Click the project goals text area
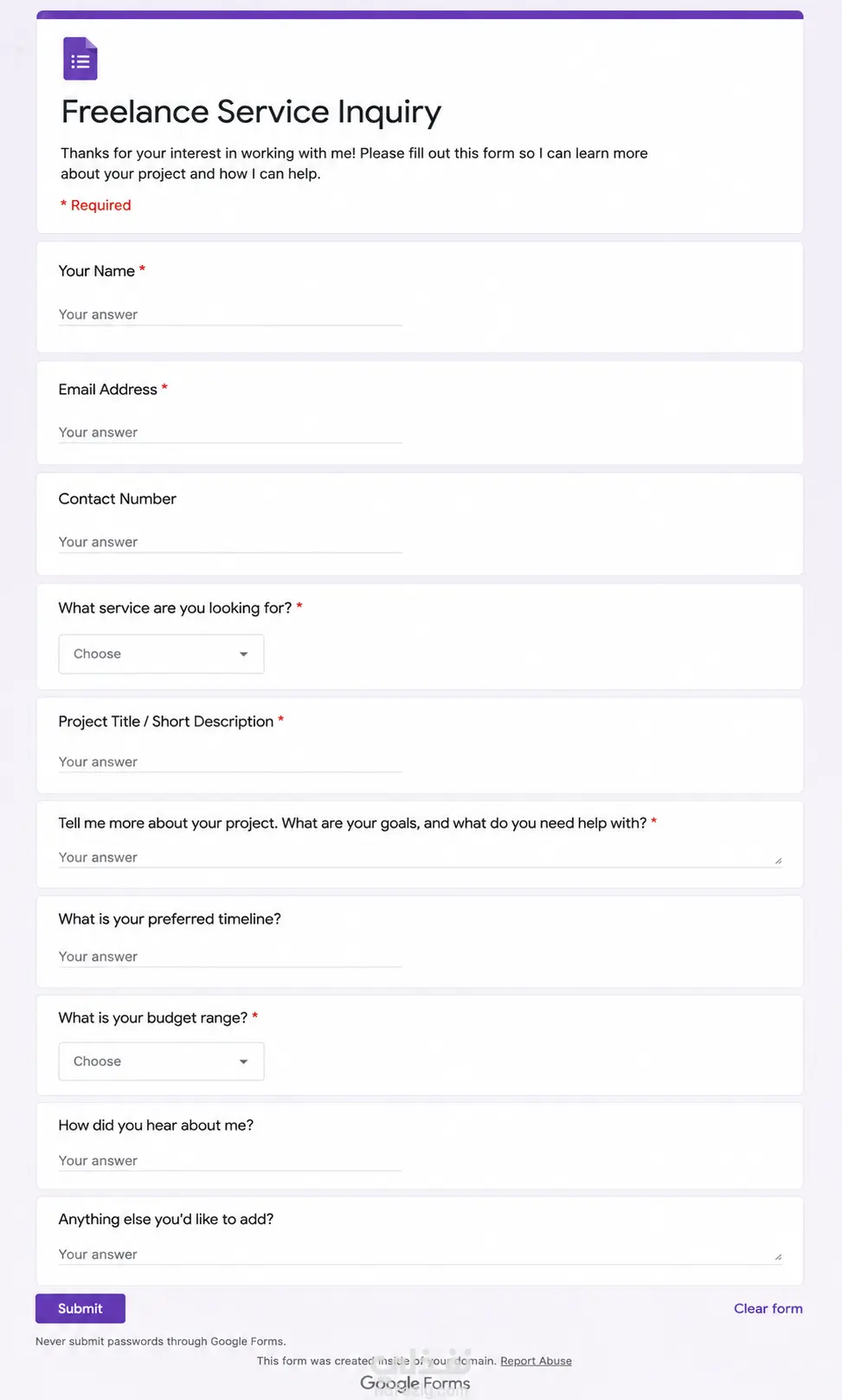Image resolution: width=842 pixels, height=1400 pixels. [x=420, y=856]
